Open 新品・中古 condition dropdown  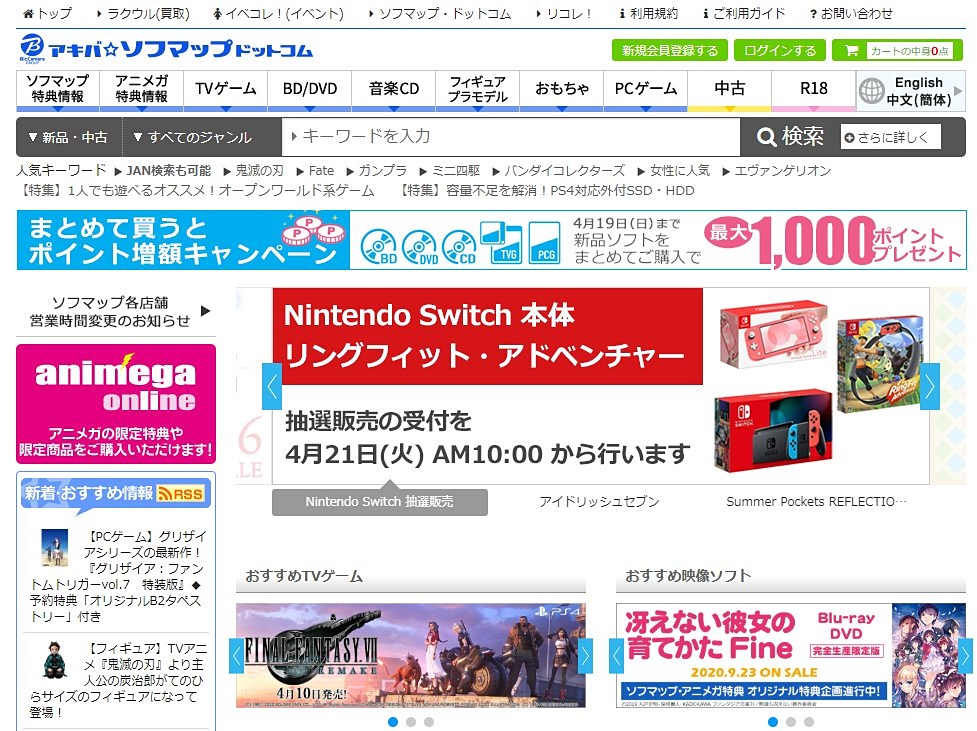tap(68, 137)
